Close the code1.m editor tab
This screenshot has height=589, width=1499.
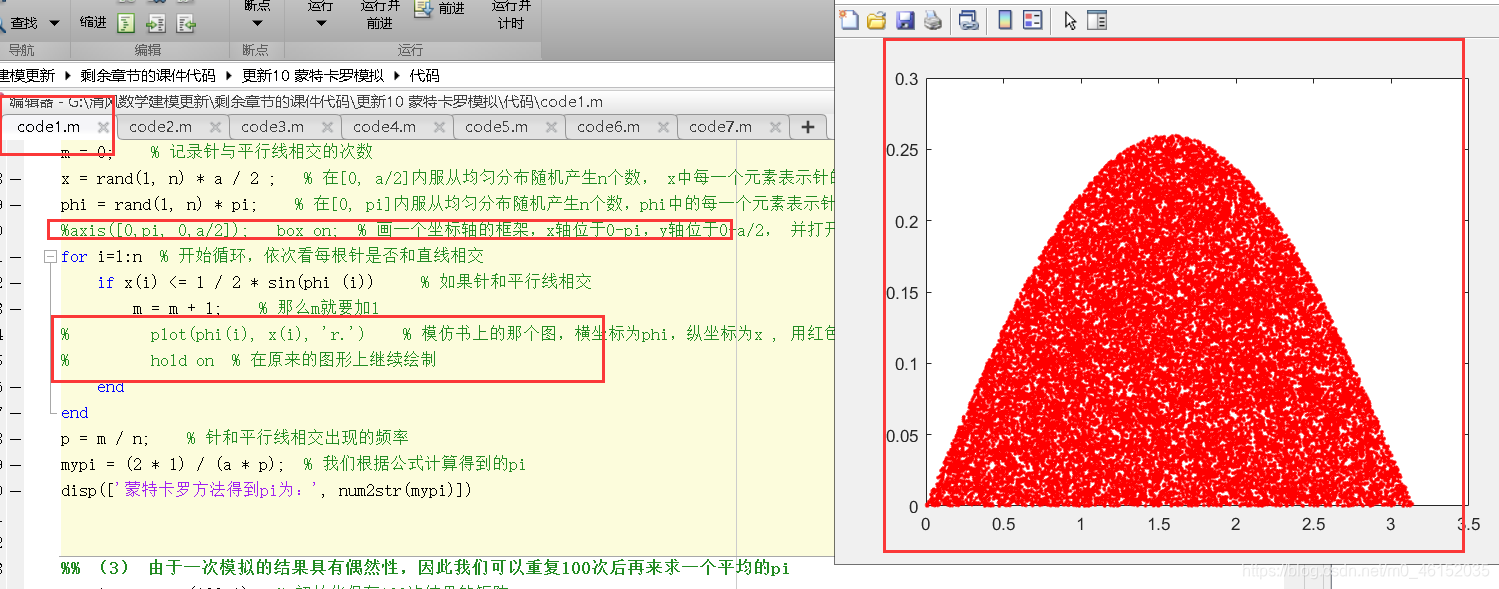coord(102,127)
